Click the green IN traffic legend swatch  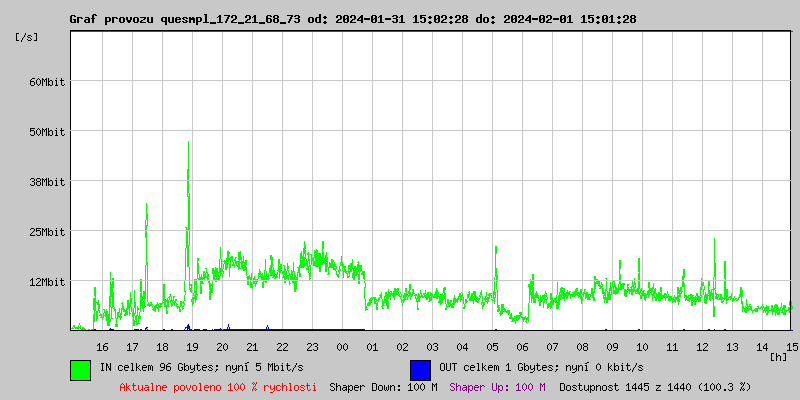point(80,369)
